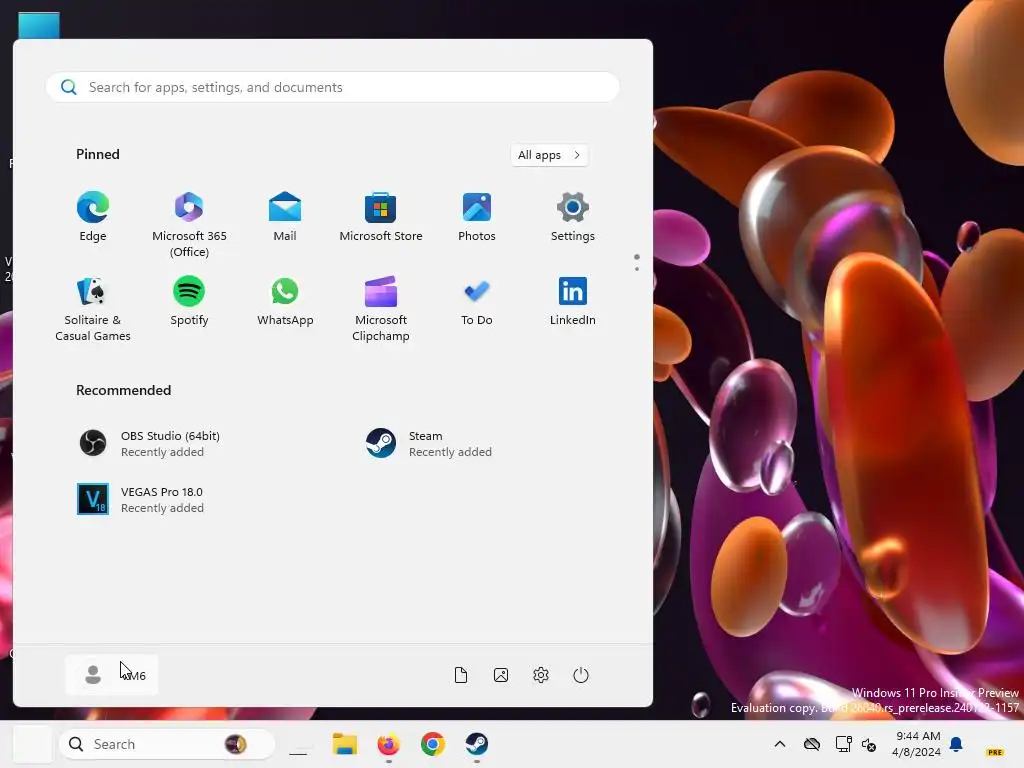Screen dimensions: 1024x768
Task: Open Documents folder from Start footer
Action: point(460,675)
